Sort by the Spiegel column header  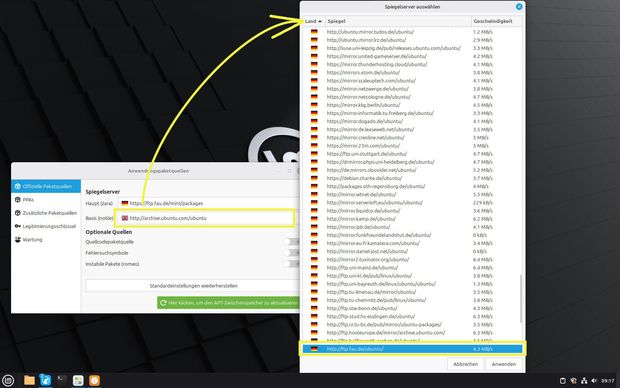(398, 21)
